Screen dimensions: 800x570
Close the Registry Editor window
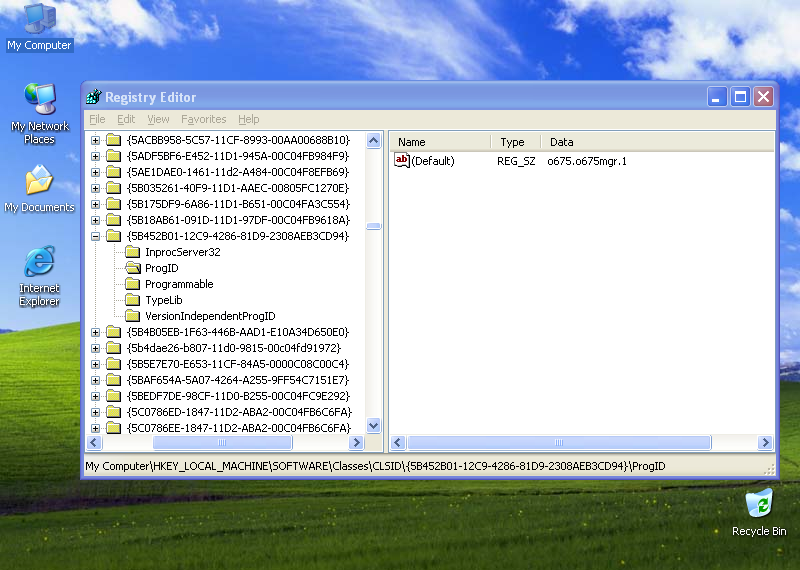point(764,96)
